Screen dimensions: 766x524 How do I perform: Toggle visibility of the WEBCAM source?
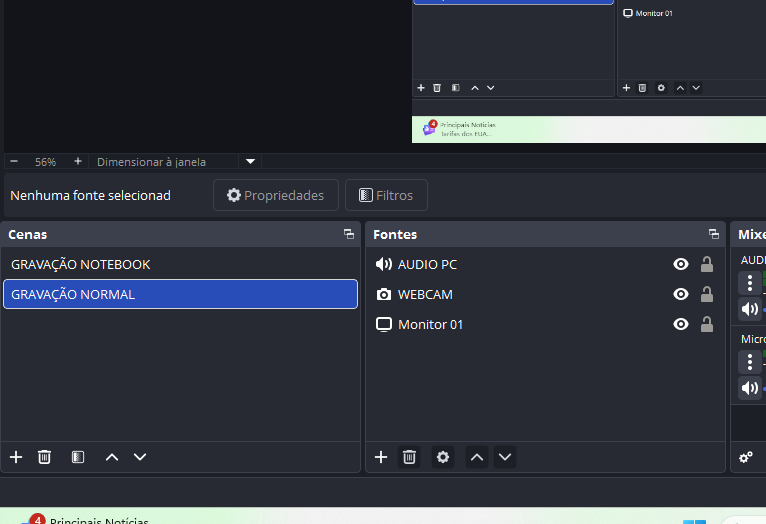(681, 294)
